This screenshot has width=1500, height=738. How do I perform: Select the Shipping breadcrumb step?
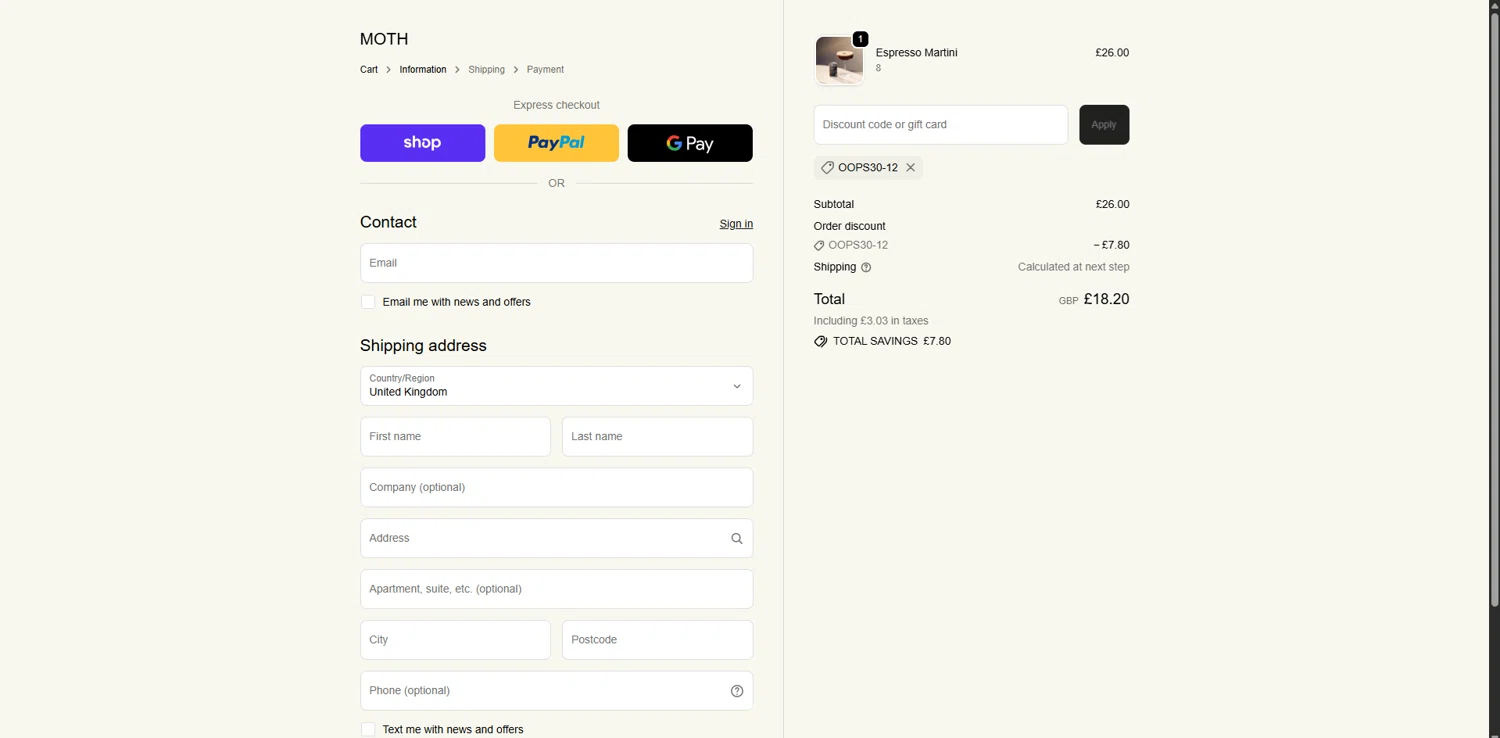[486, 70]
